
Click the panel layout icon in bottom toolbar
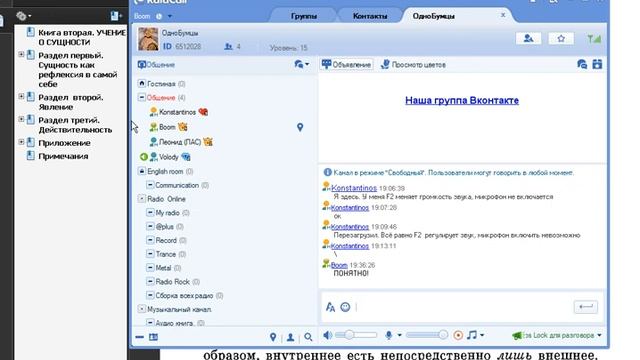(153, 337)
